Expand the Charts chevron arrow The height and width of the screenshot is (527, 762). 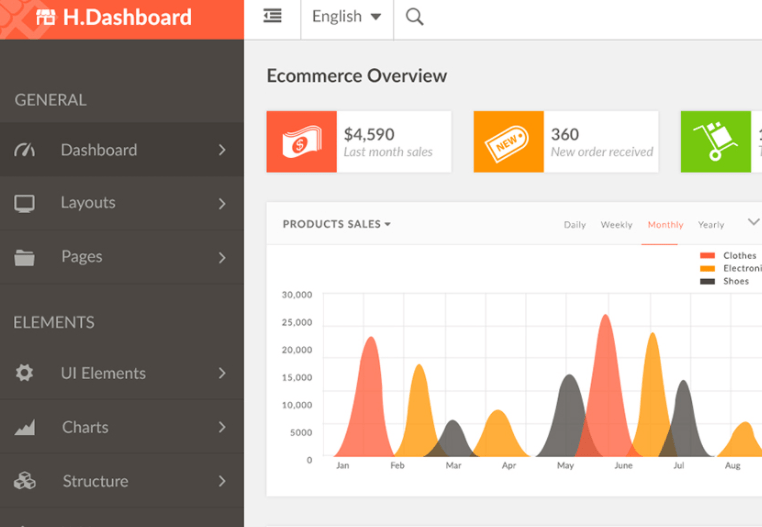(x=222, y=427)
